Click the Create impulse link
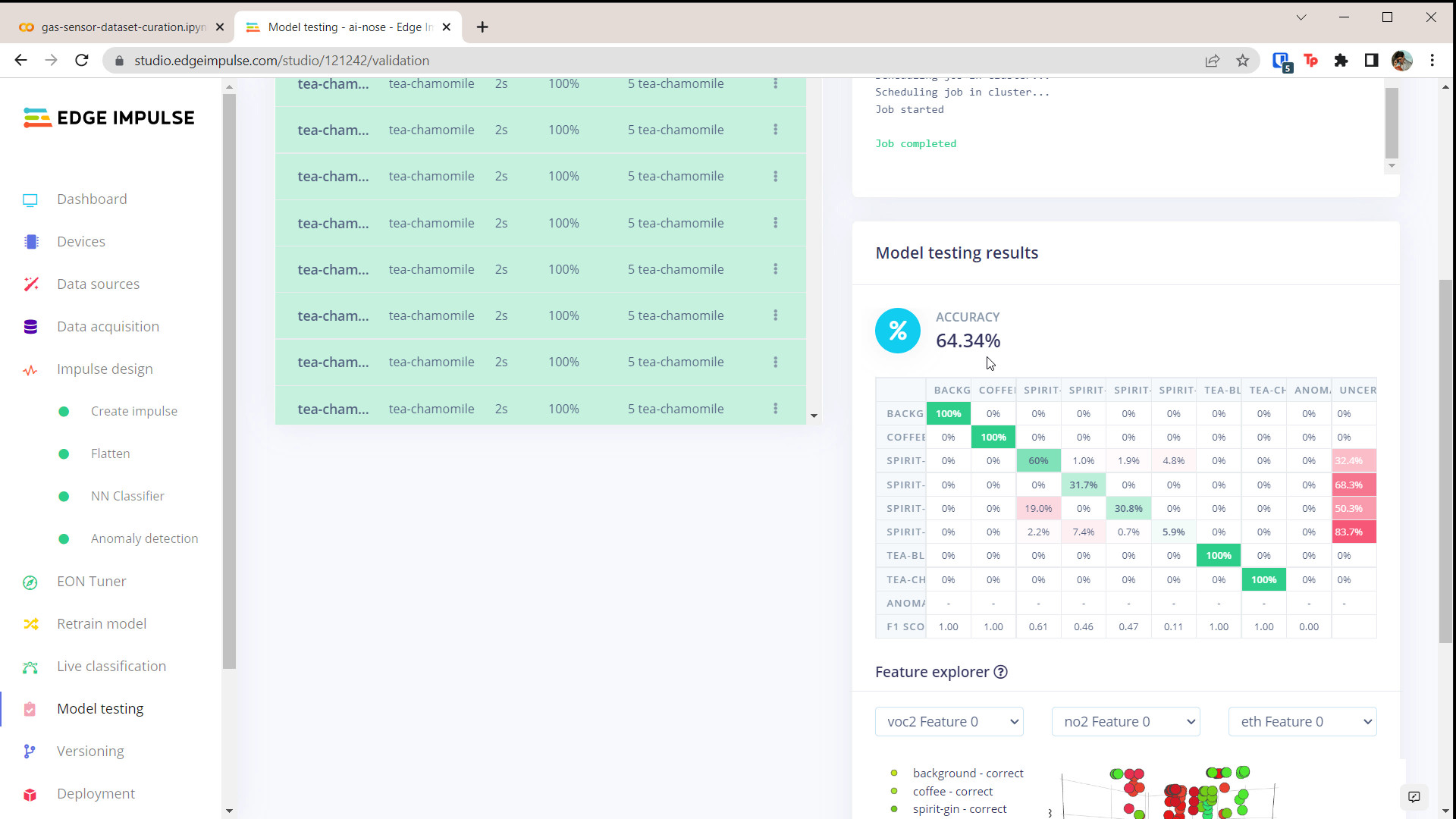This screenshot has width=1456, height=819. [133, 411]
